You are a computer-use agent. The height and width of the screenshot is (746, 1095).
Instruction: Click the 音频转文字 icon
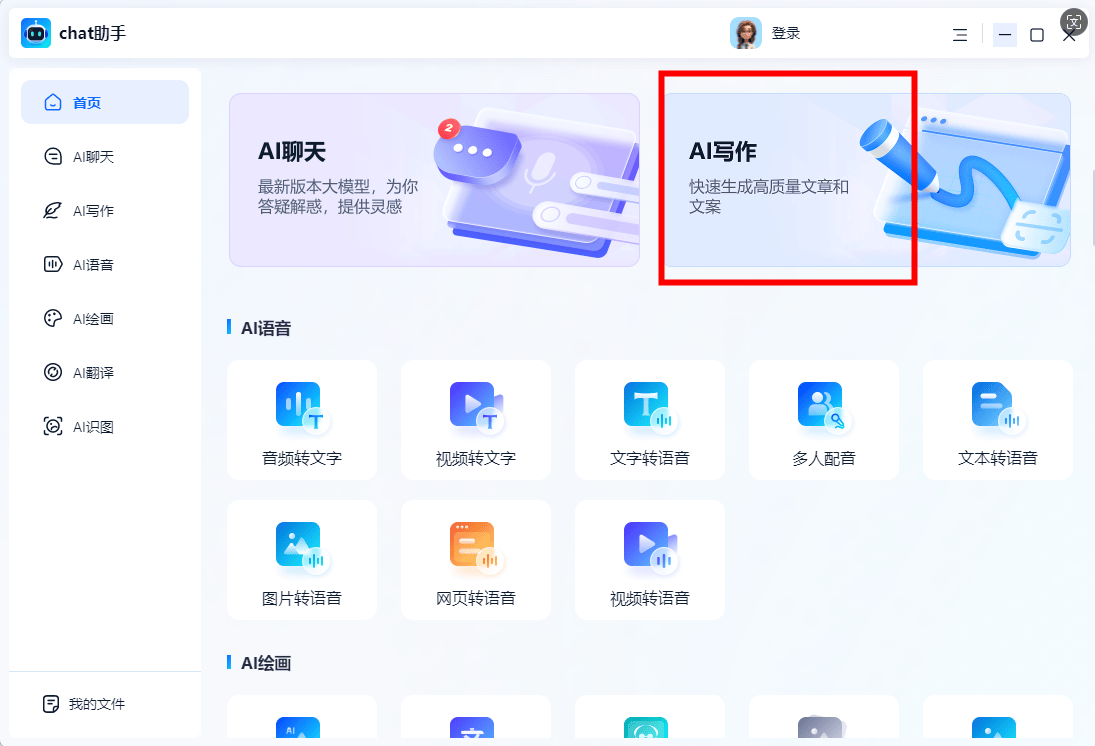pyautogui.click(x=302, y=407)
